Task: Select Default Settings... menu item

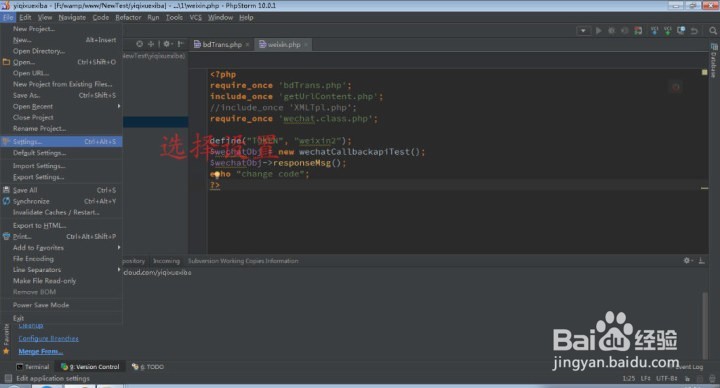Action: [x=62, y=153]
